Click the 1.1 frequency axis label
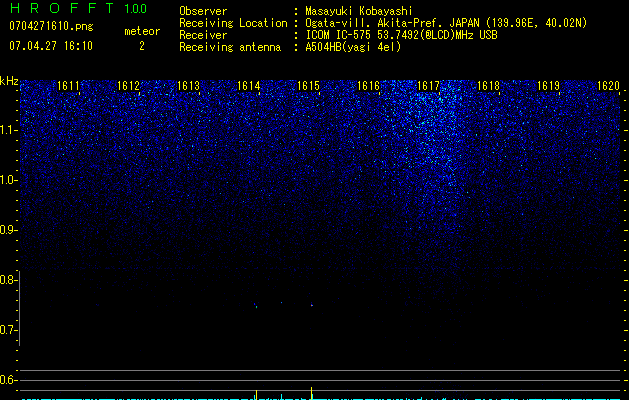The image size is (629, 400). 8,130
